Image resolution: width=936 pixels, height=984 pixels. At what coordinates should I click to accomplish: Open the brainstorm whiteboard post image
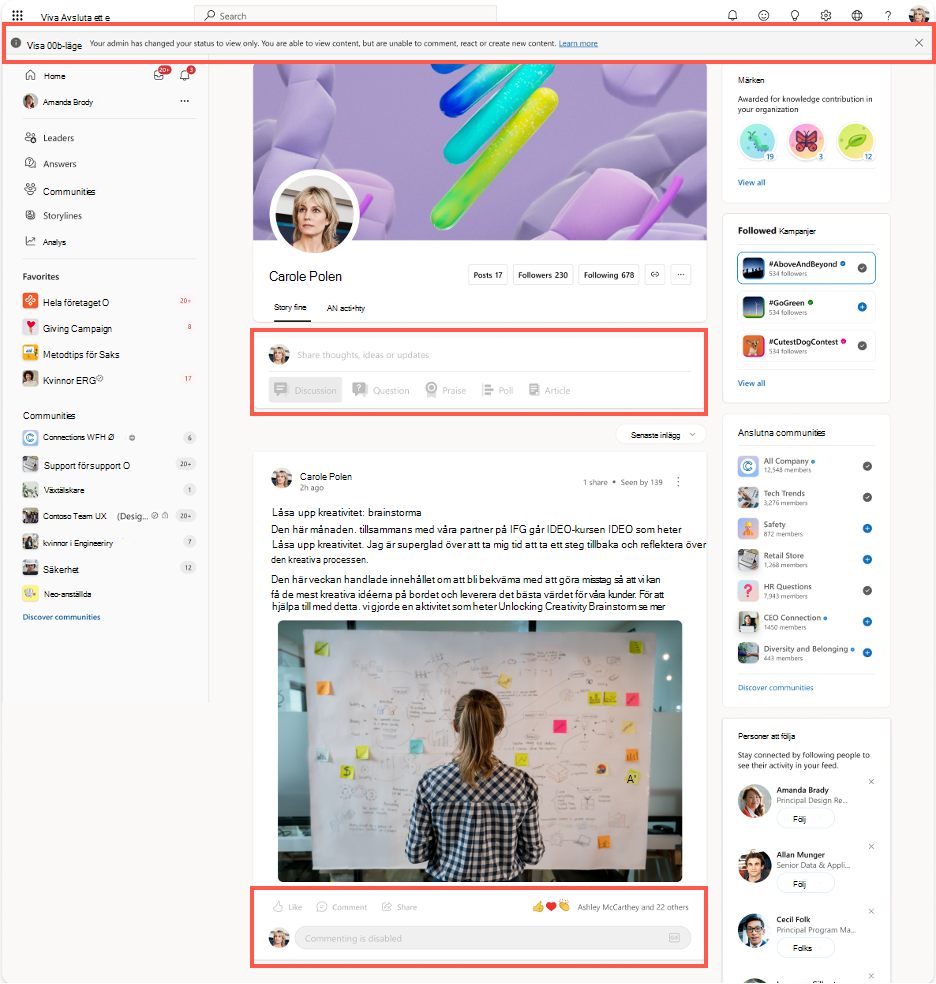pyautogui.click(x=480, y=751)
